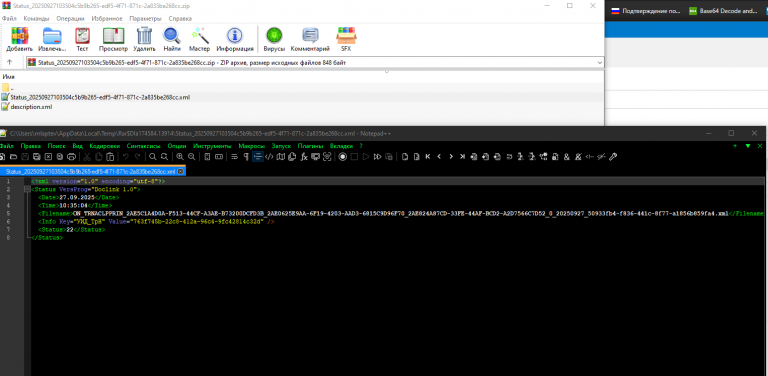Screen dimensions: 768x376
Task: Open Notepad++ Поиск menu
Action: click(56, 146)
